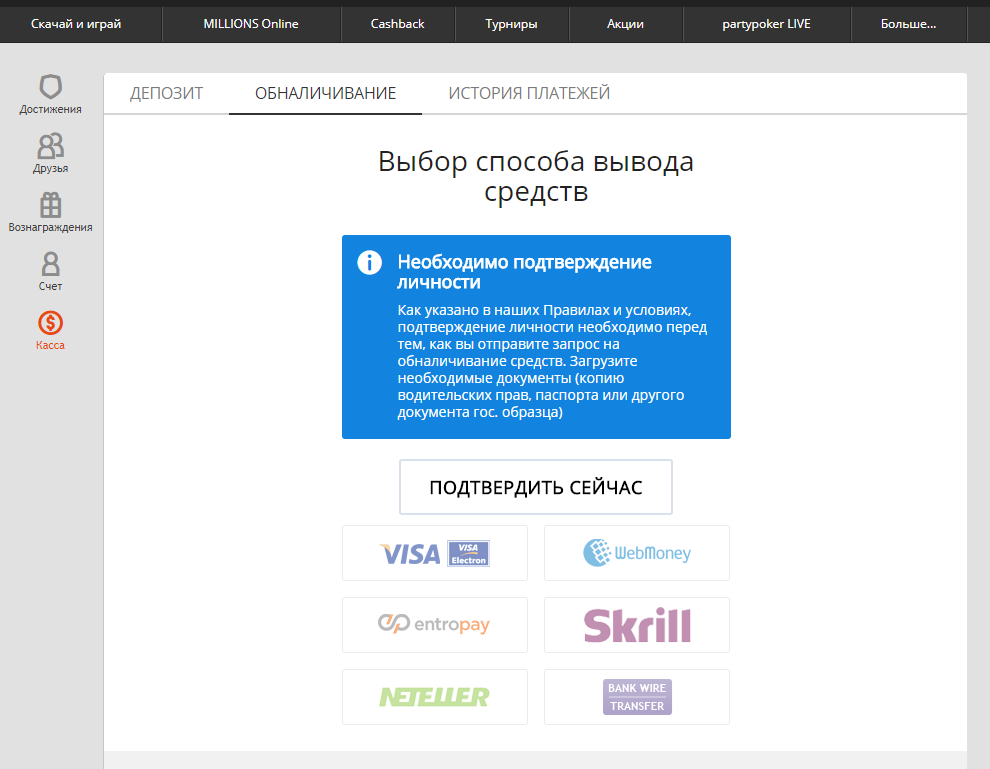Choose Skrill as withdrawal method
This screenshot has width=990, height=769.
point(637,625)
